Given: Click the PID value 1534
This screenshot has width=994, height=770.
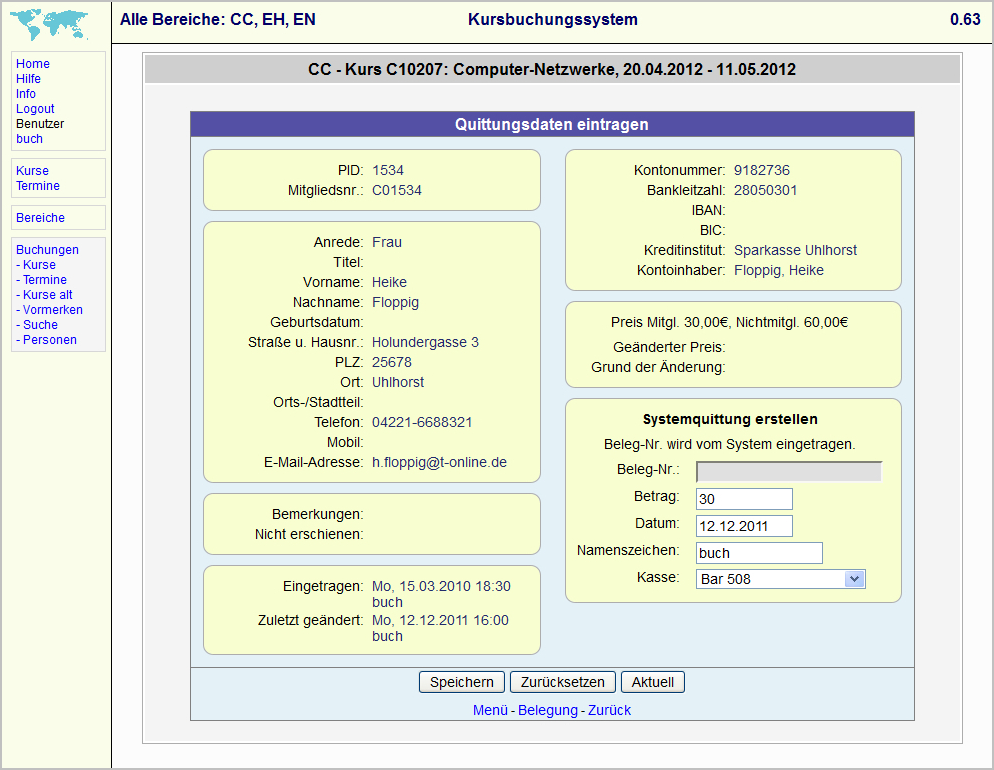Looking at the screenshot, I should pos(388,170).
